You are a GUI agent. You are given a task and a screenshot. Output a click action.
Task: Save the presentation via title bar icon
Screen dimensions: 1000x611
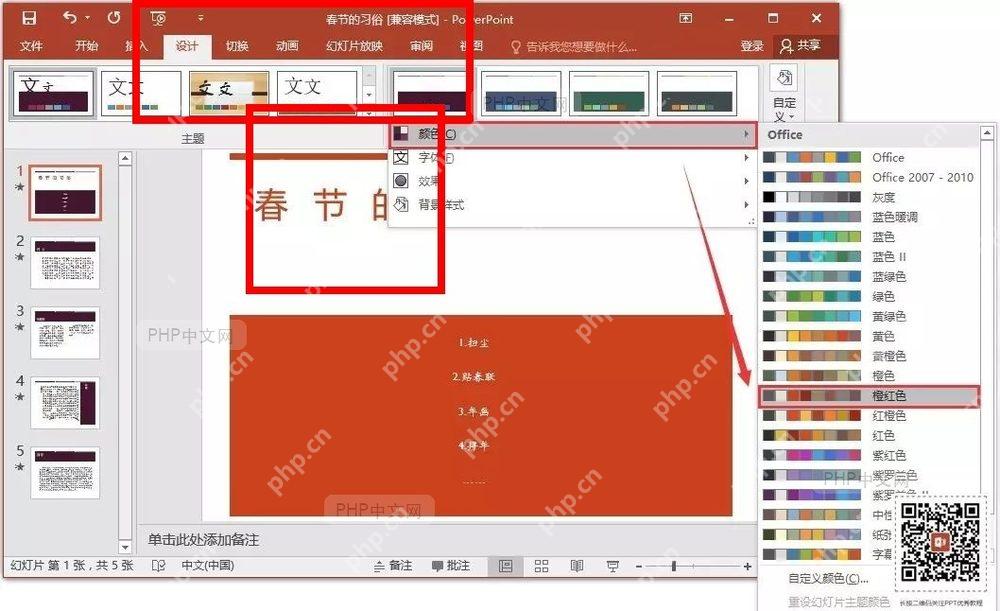point(29,18)
